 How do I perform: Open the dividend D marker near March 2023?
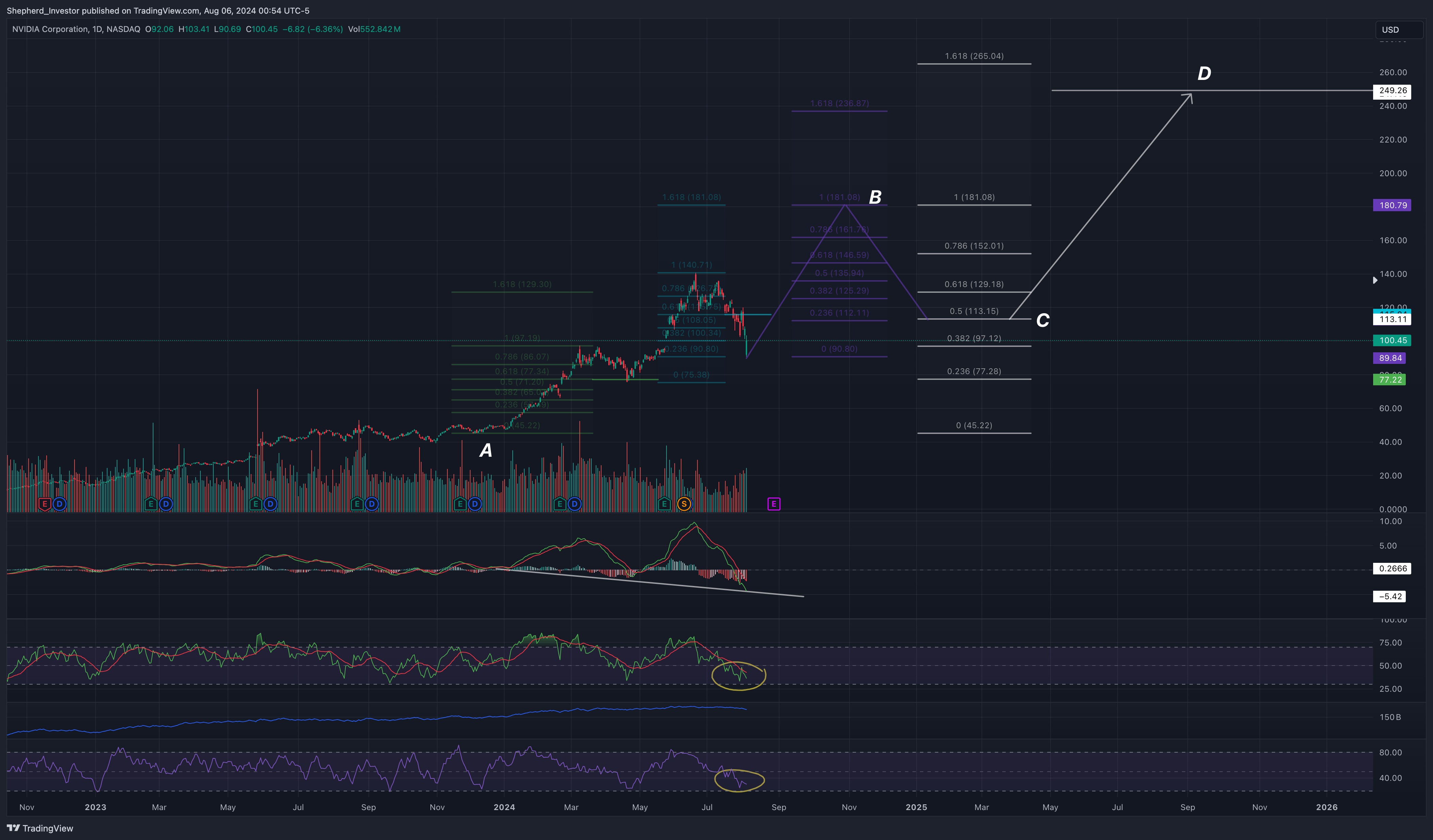point(165,504)
